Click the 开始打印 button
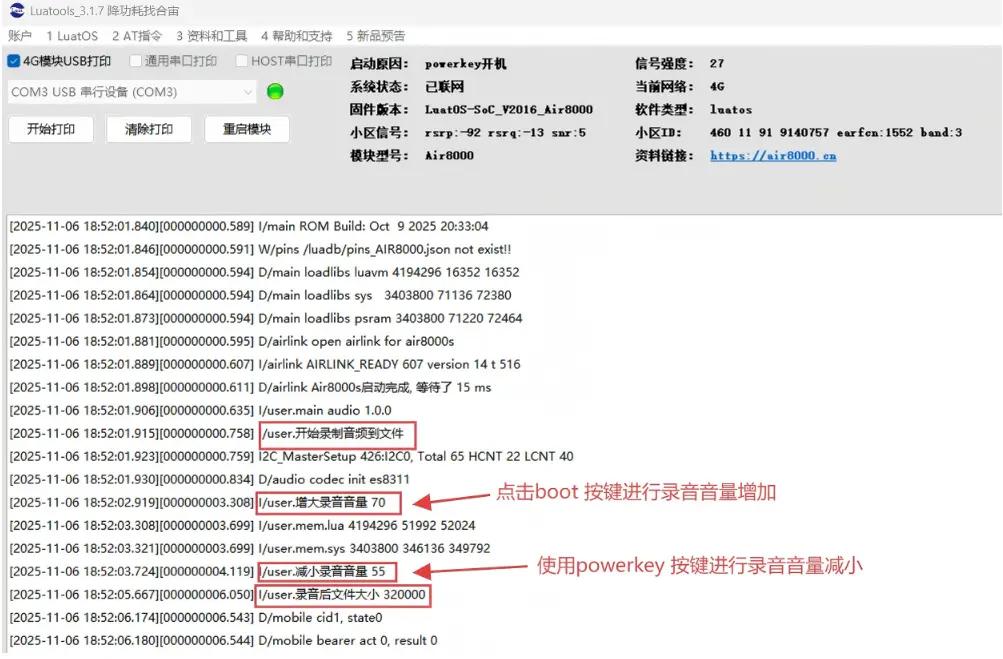This screenshot has width=1003, height=659. (x=51, y=129)
